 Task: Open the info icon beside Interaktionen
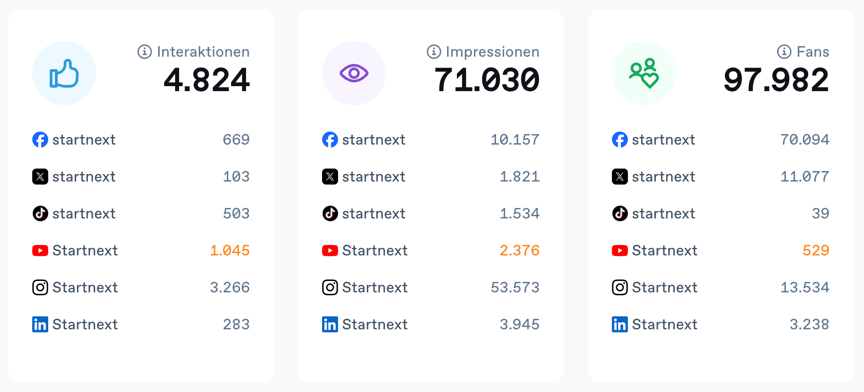tap(144, 52)
